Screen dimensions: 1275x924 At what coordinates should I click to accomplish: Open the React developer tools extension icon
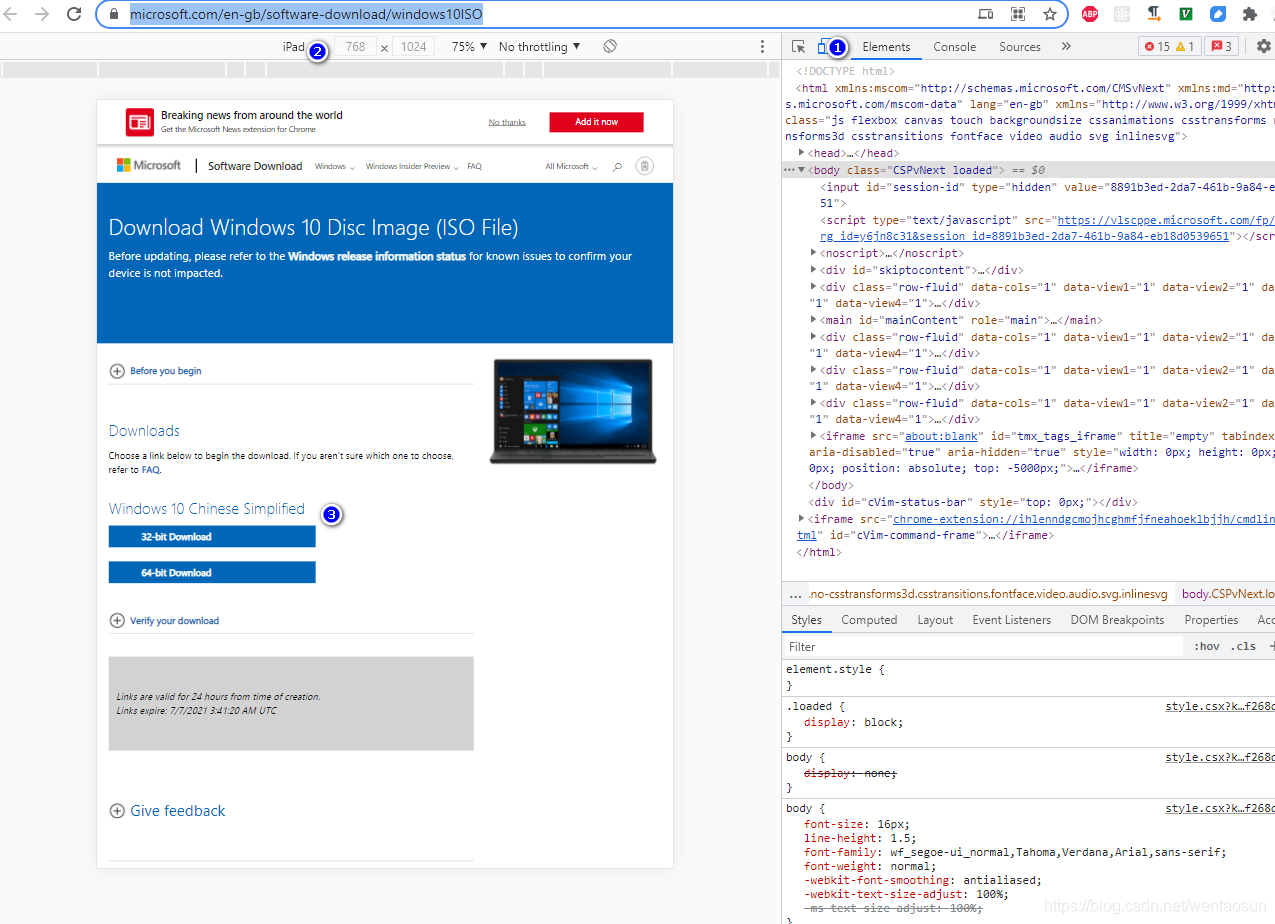(x=1122, y=14)
